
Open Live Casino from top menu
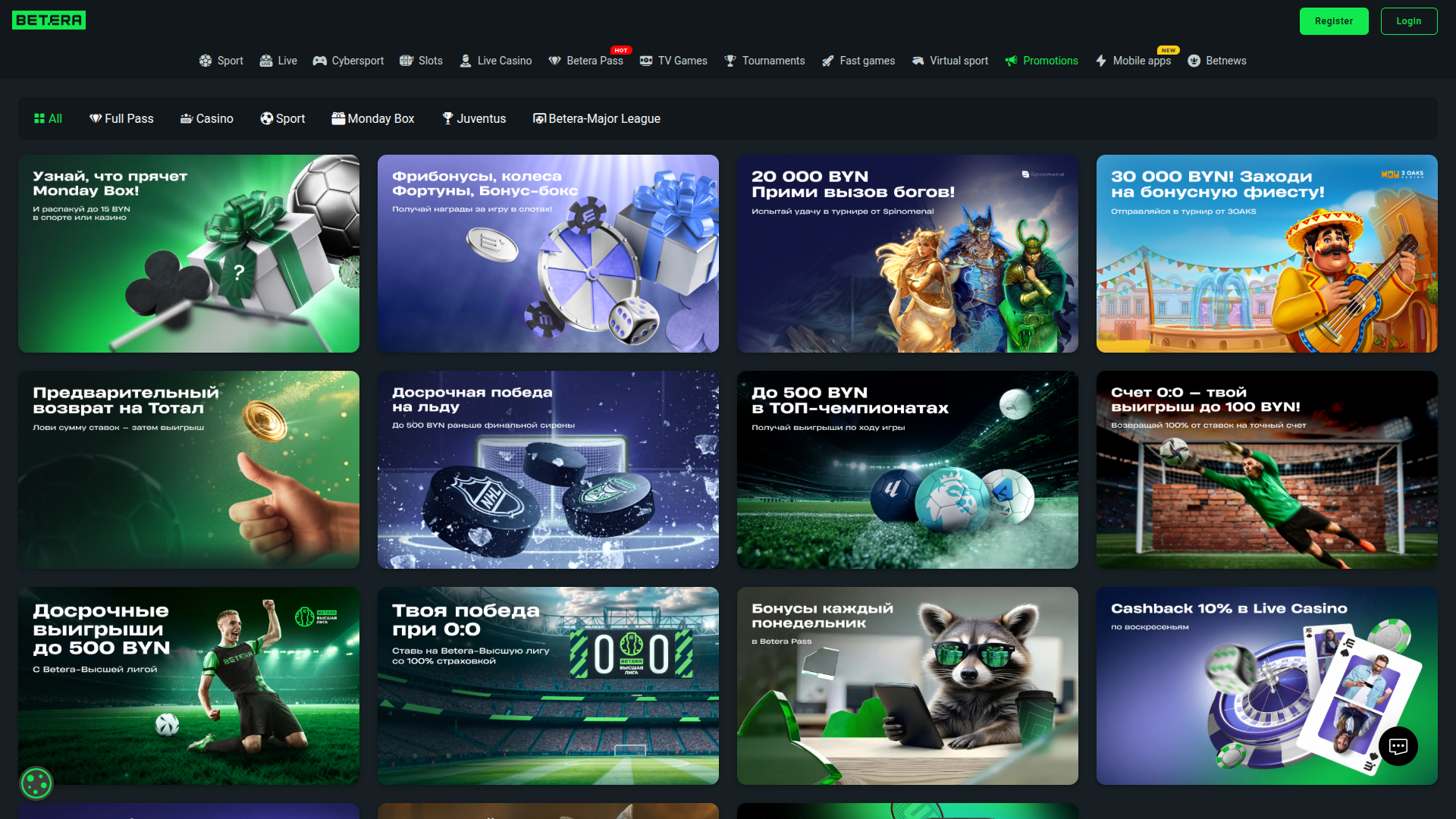(496, 61)
